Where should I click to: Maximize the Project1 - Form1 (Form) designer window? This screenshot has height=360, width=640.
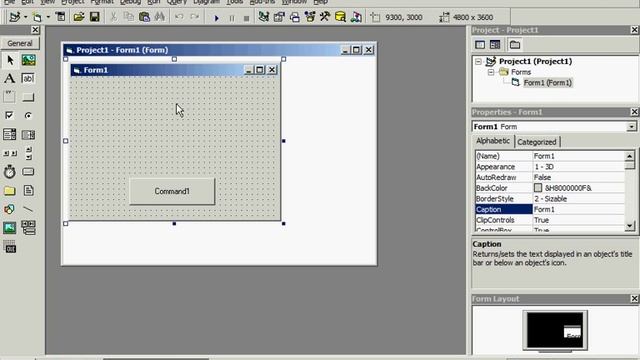point(356,50)
